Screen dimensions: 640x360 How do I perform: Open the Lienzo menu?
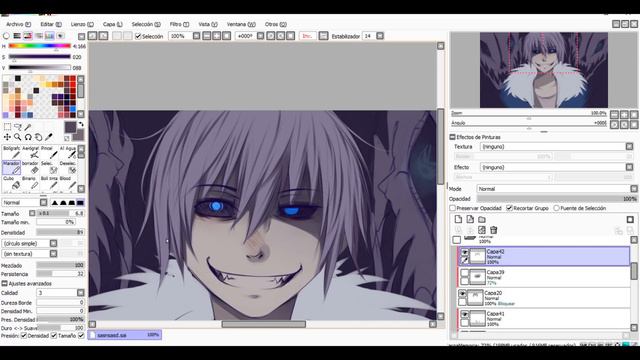click(x=82, y=24)
